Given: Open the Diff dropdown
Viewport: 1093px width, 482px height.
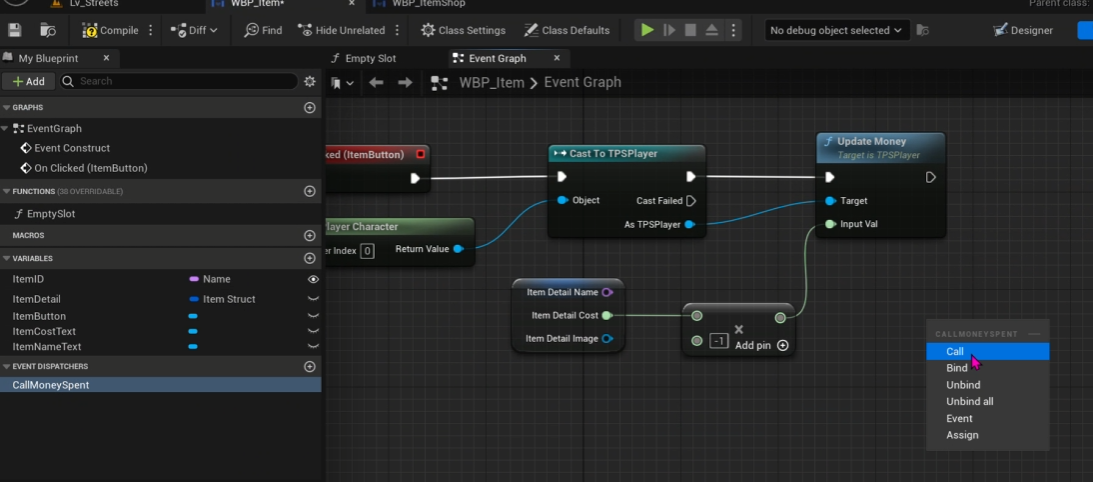Looking at the screenshot, I should [x=194, y=30].
